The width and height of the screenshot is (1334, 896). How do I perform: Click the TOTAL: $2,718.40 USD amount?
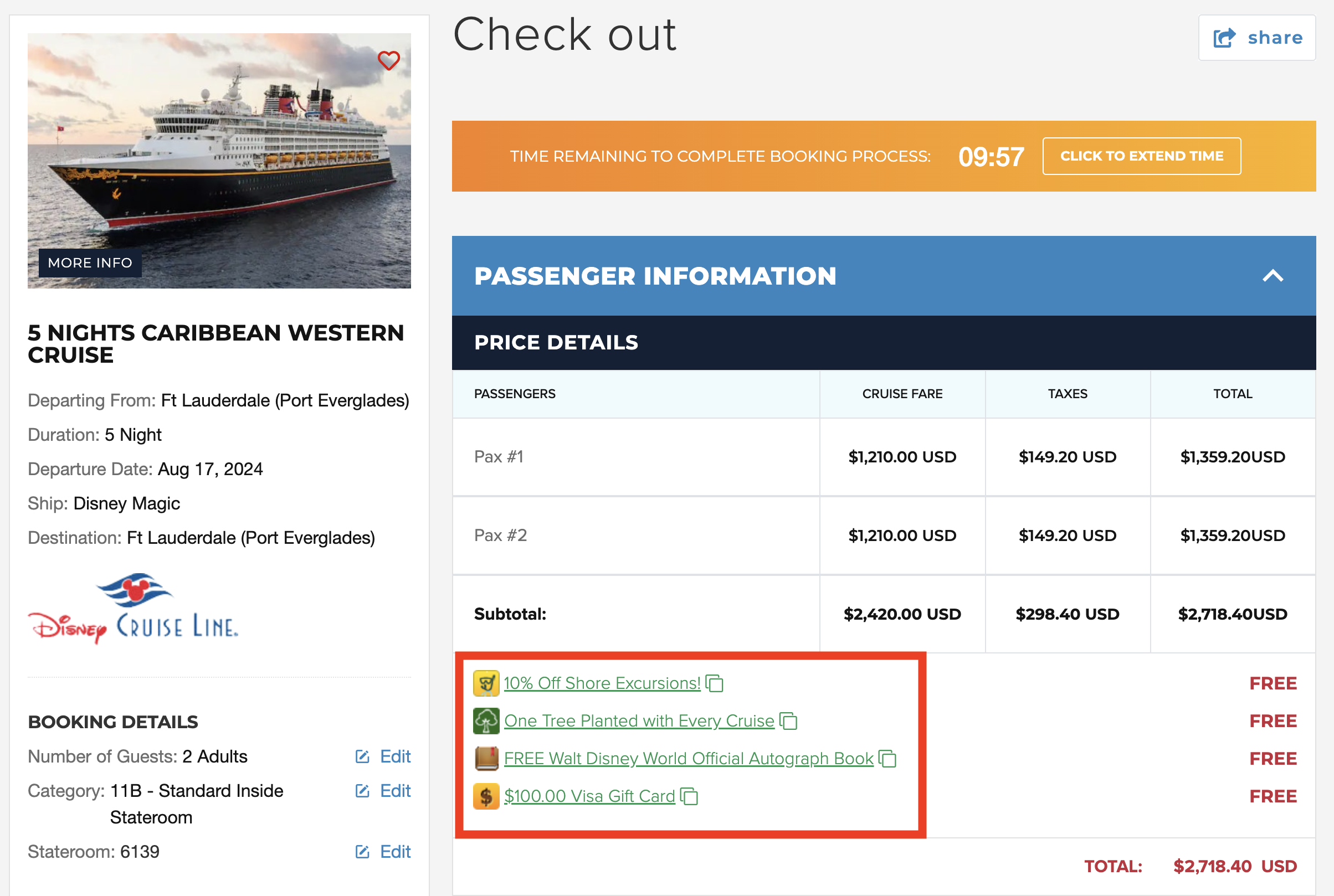click(x=1234, y=867)
